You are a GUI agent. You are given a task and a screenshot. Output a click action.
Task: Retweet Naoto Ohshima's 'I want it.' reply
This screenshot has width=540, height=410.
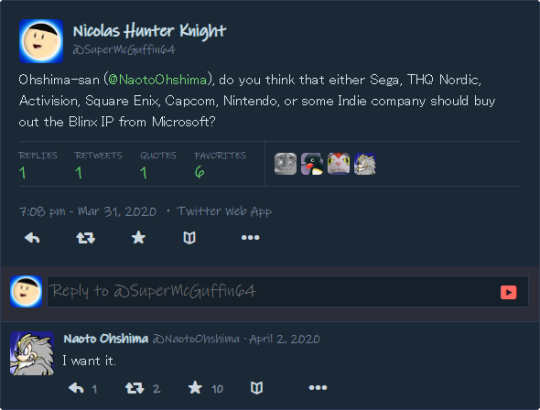click(135, 388)
